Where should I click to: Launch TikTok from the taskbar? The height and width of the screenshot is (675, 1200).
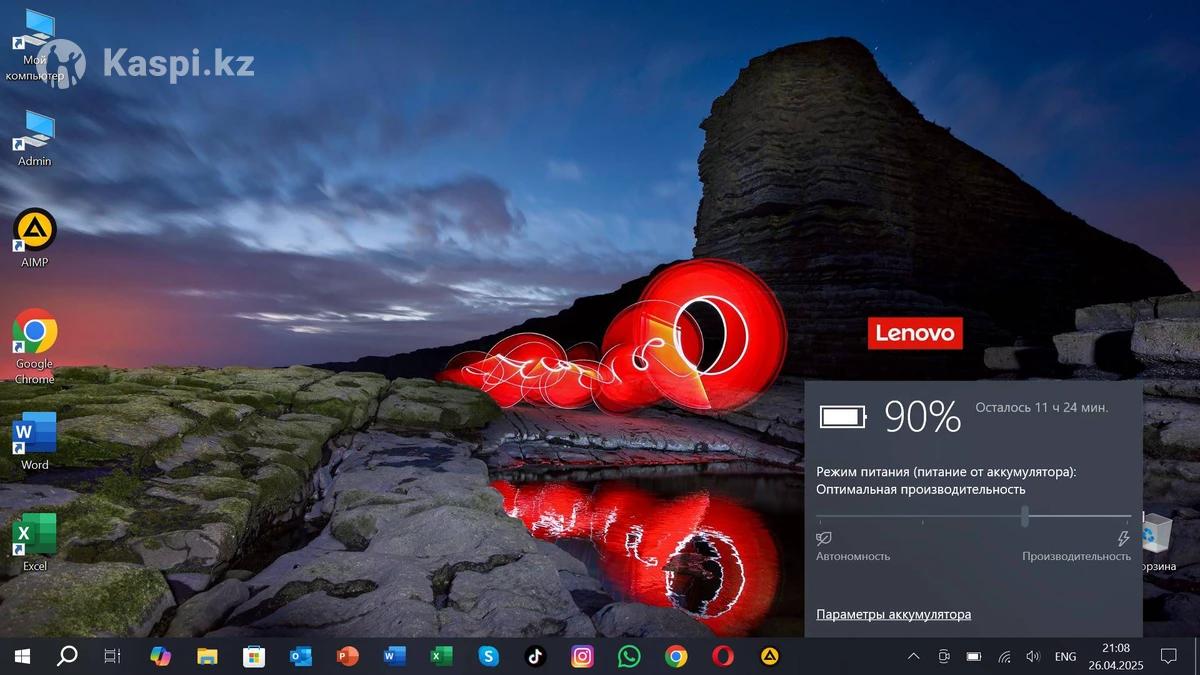click(x=535, y=656)
